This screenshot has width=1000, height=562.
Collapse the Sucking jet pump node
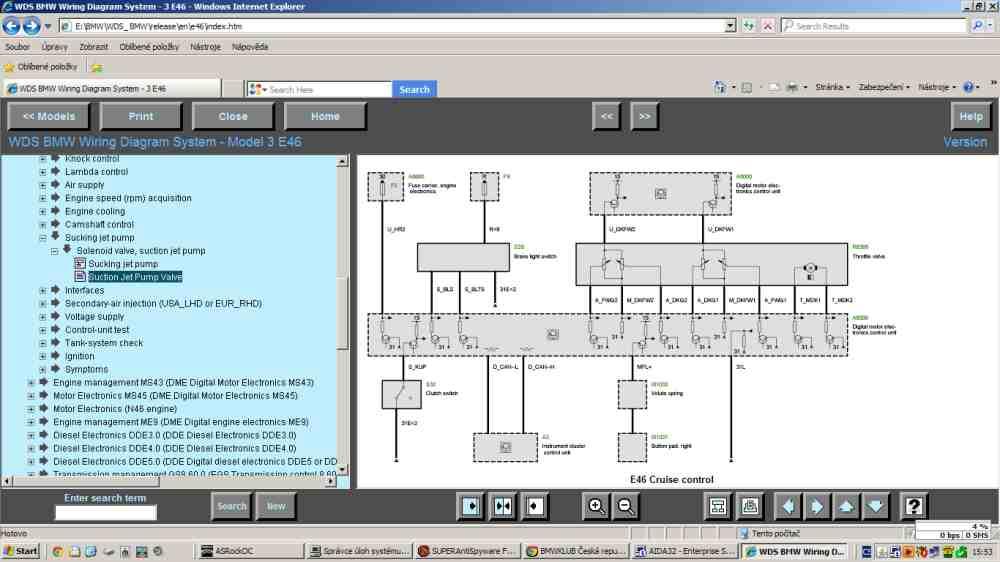coord(43,238)
